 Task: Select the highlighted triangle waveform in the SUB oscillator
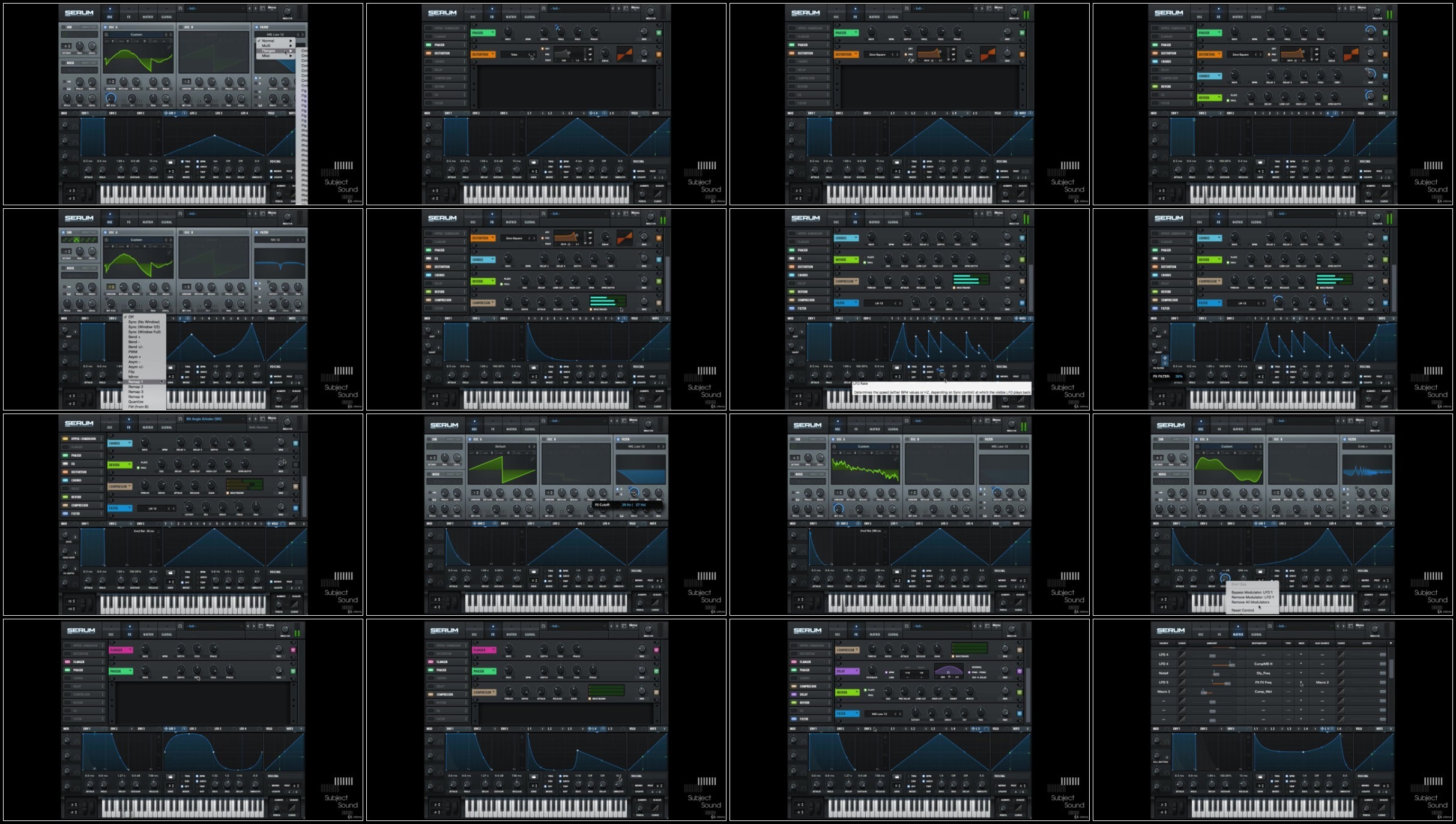coord(76,239)
